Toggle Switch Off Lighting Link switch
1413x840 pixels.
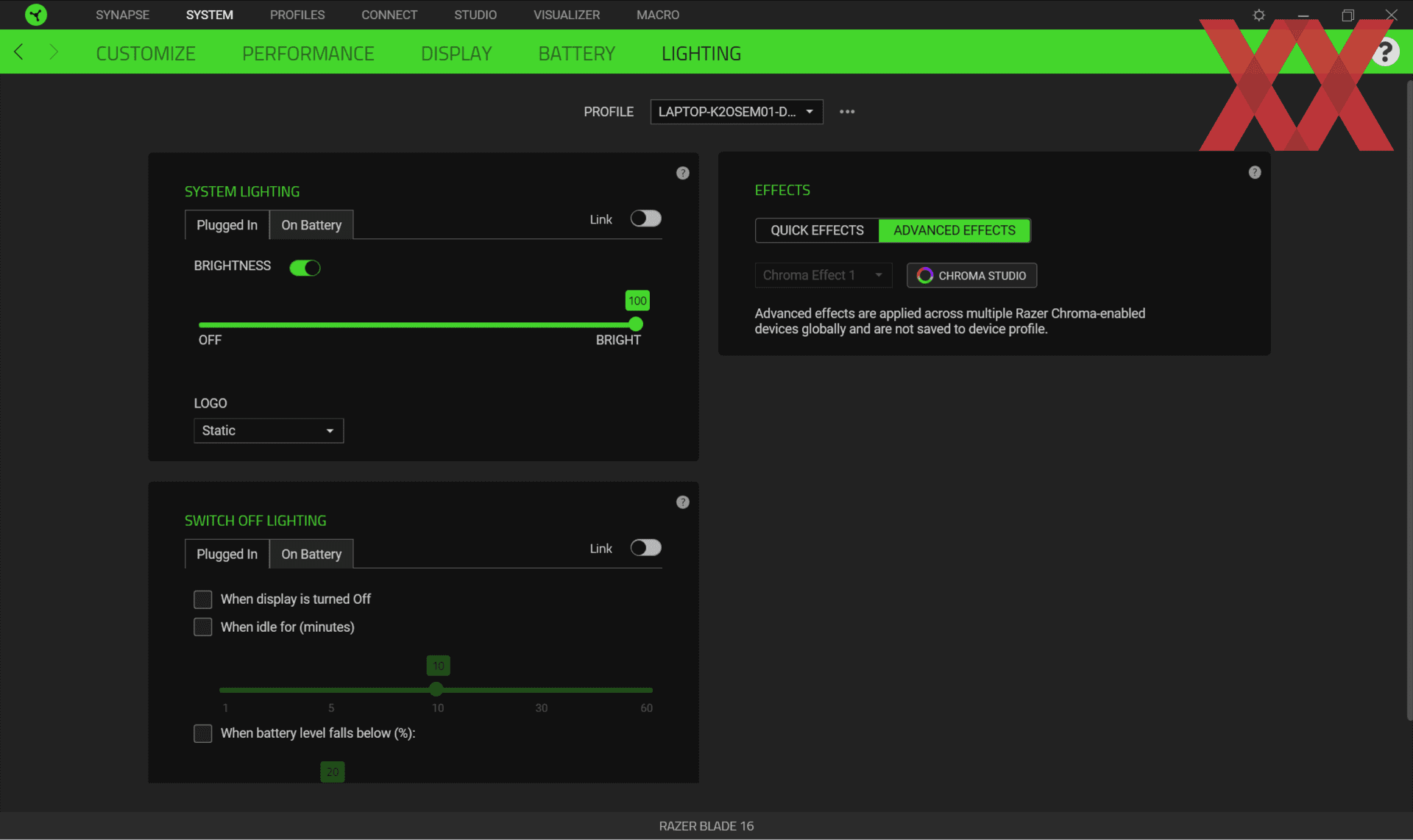646,547
